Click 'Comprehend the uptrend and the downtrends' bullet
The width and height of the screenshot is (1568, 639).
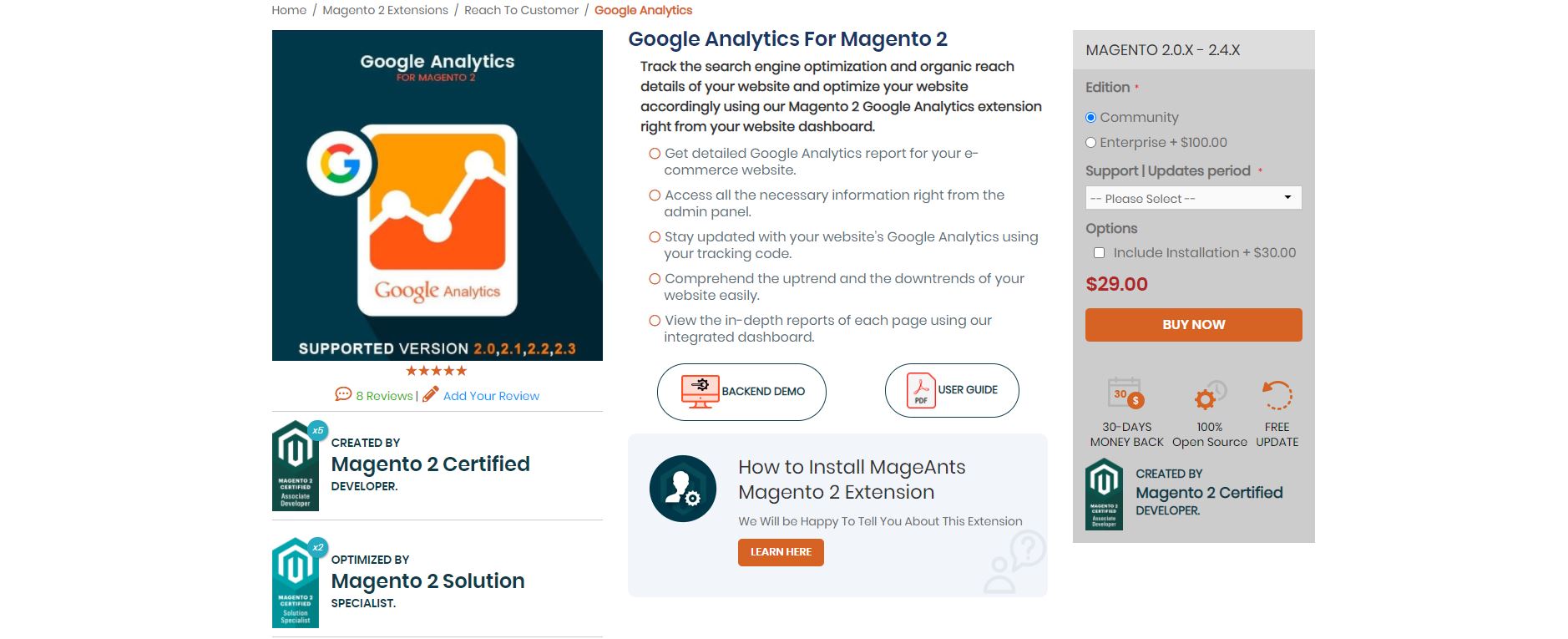843,287
